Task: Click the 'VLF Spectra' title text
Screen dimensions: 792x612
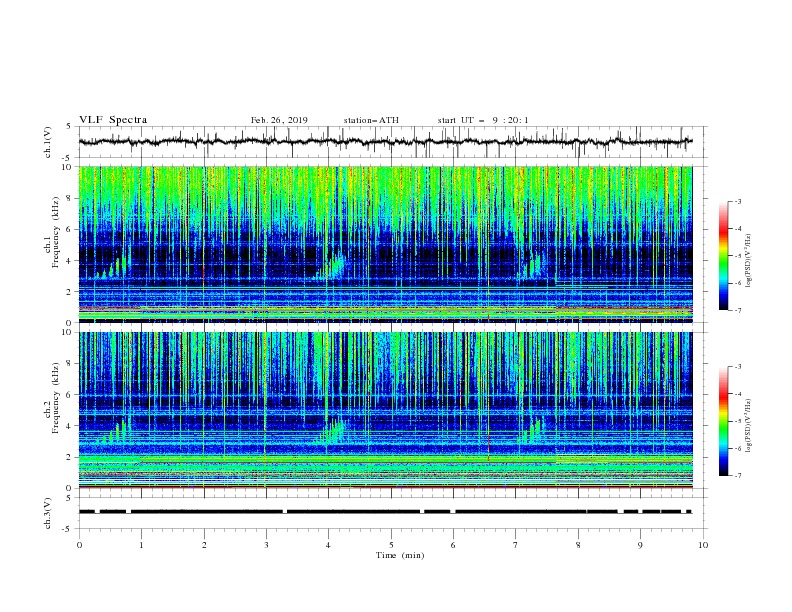Action: click(113, 120)
